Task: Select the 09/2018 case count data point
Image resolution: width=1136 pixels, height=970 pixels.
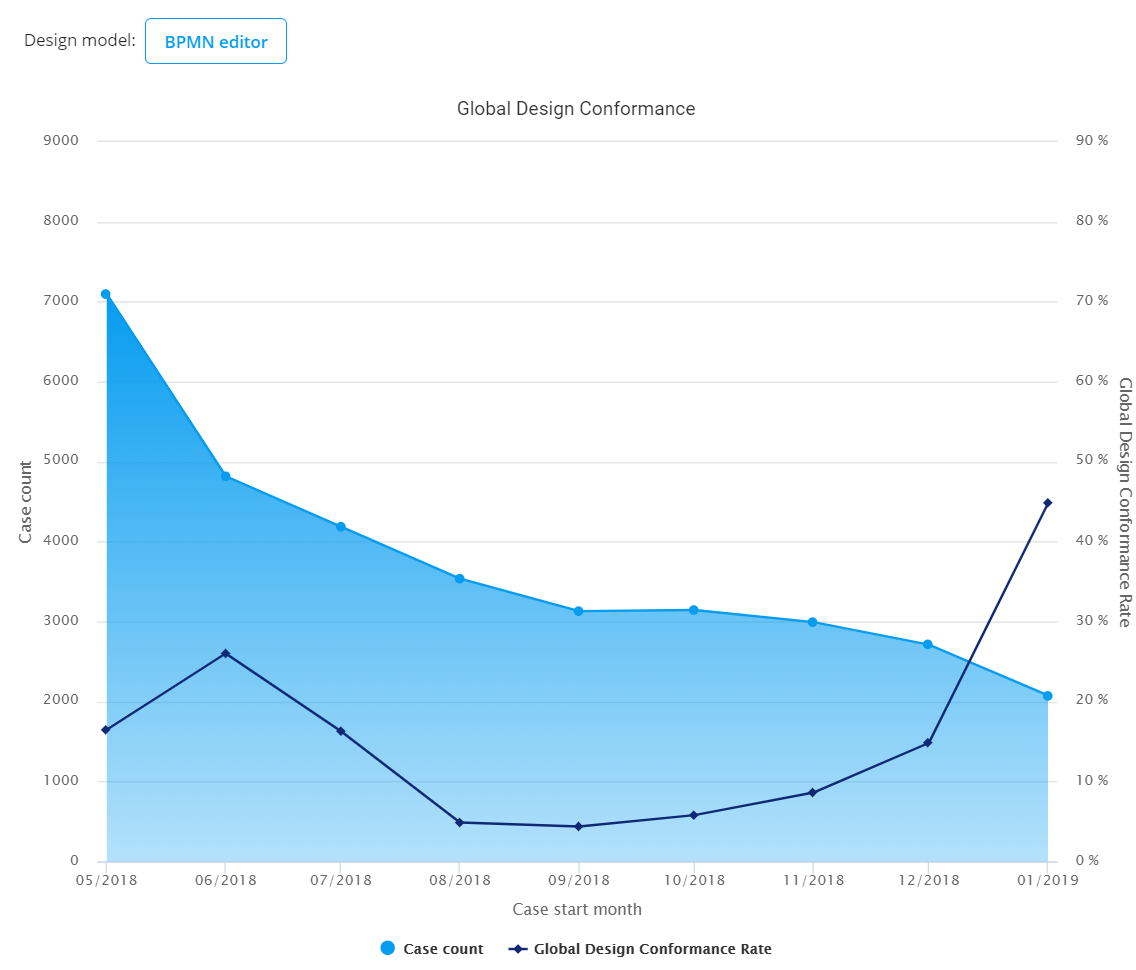Action: click(578, 611)
